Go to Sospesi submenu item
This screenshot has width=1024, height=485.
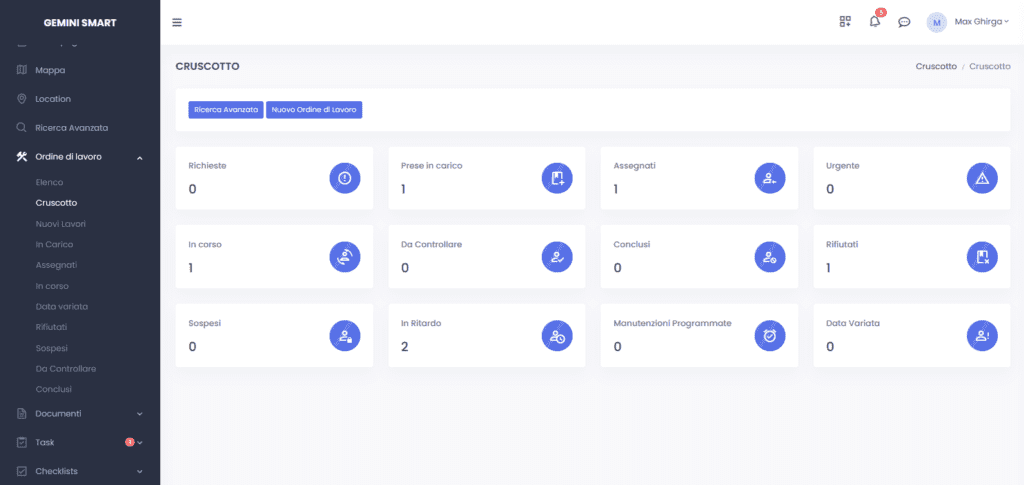coord(52,348)
